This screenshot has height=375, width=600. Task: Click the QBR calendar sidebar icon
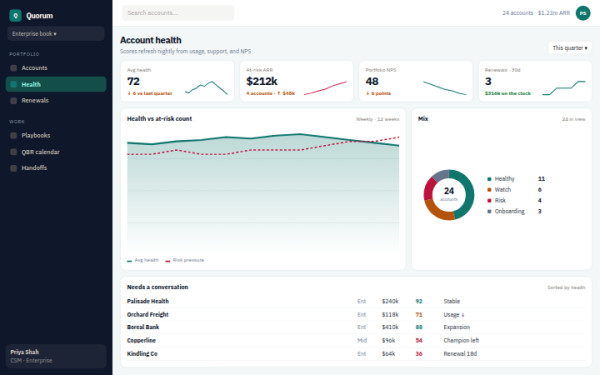(14, 152)
